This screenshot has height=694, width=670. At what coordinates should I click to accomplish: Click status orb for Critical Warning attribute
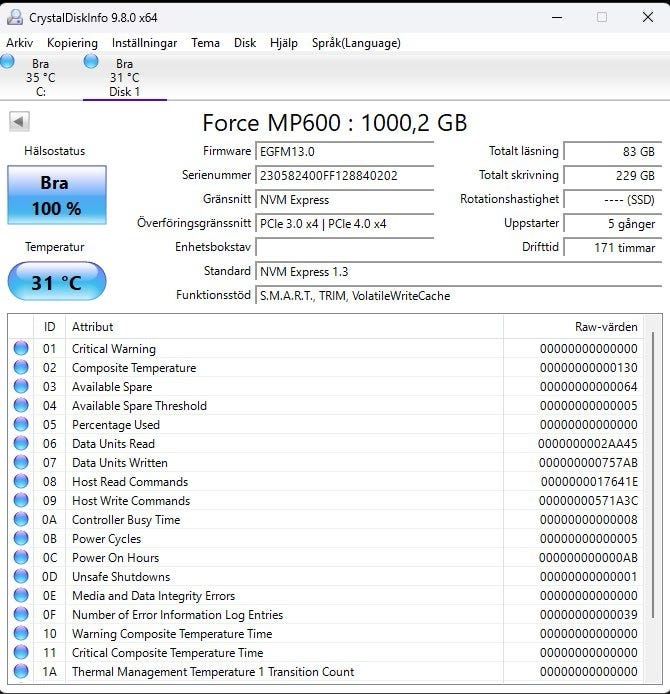tap(21, 349)
